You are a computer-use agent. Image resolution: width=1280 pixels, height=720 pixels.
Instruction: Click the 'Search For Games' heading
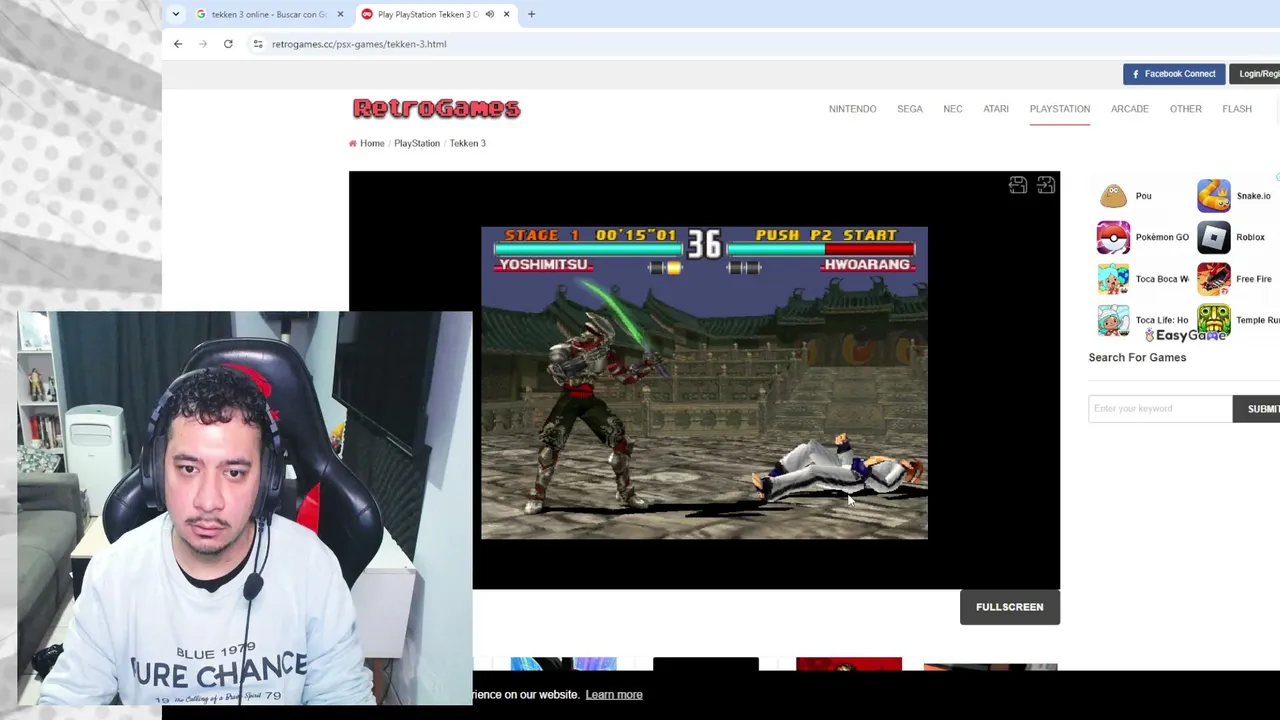tap(1137, 357)
